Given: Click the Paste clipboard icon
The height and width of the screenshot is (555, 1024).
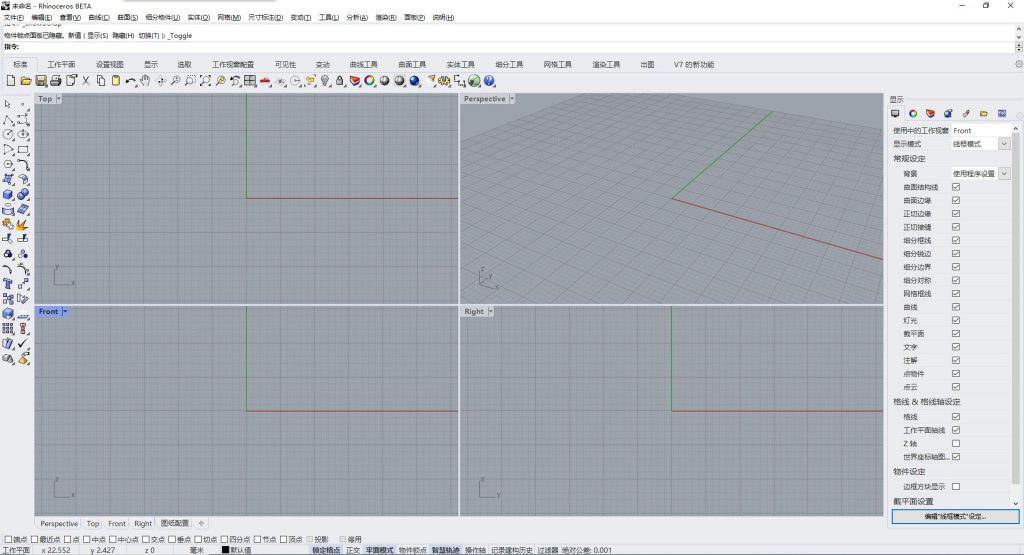Looking at the screenshot, I should pos(116,81).
